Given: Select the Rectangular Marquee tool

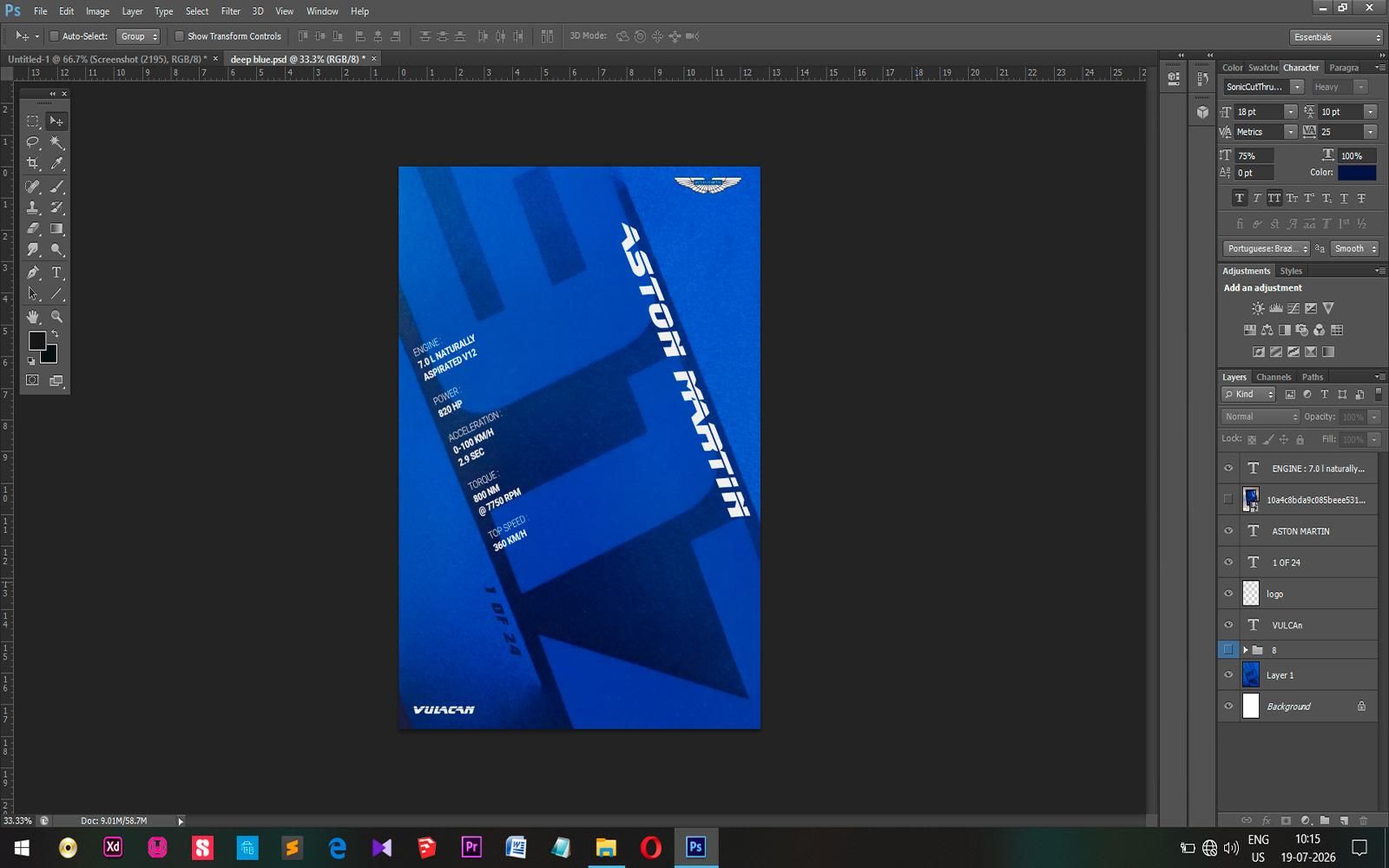Looking at the screenshot, I should tap(33, 122).
